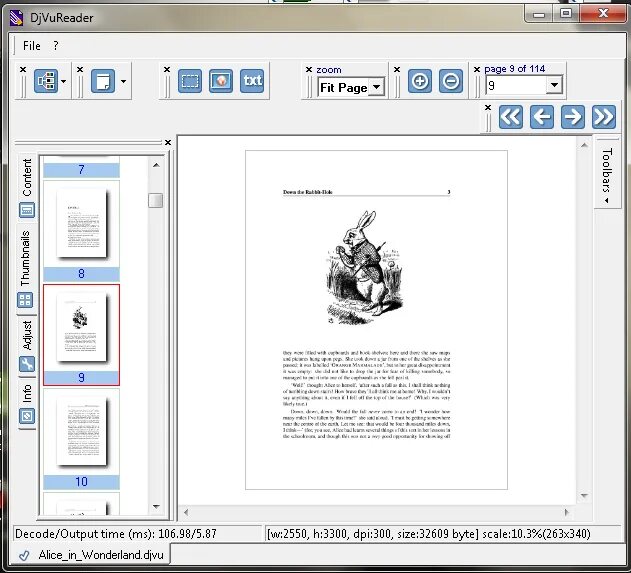This screenshot has height=573, width=631.
Task: Click the 'page 9 of 114' label
Action: point(515,69)
